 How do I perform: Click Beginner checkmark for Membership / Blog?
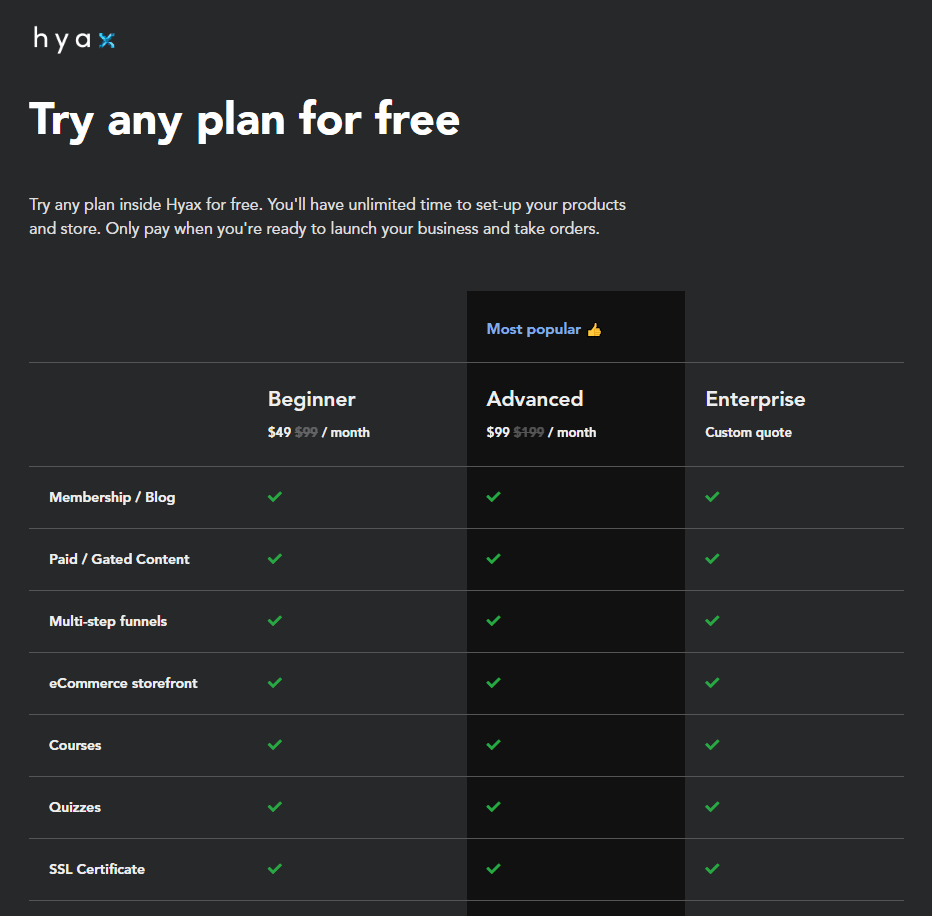pos(275,497)
